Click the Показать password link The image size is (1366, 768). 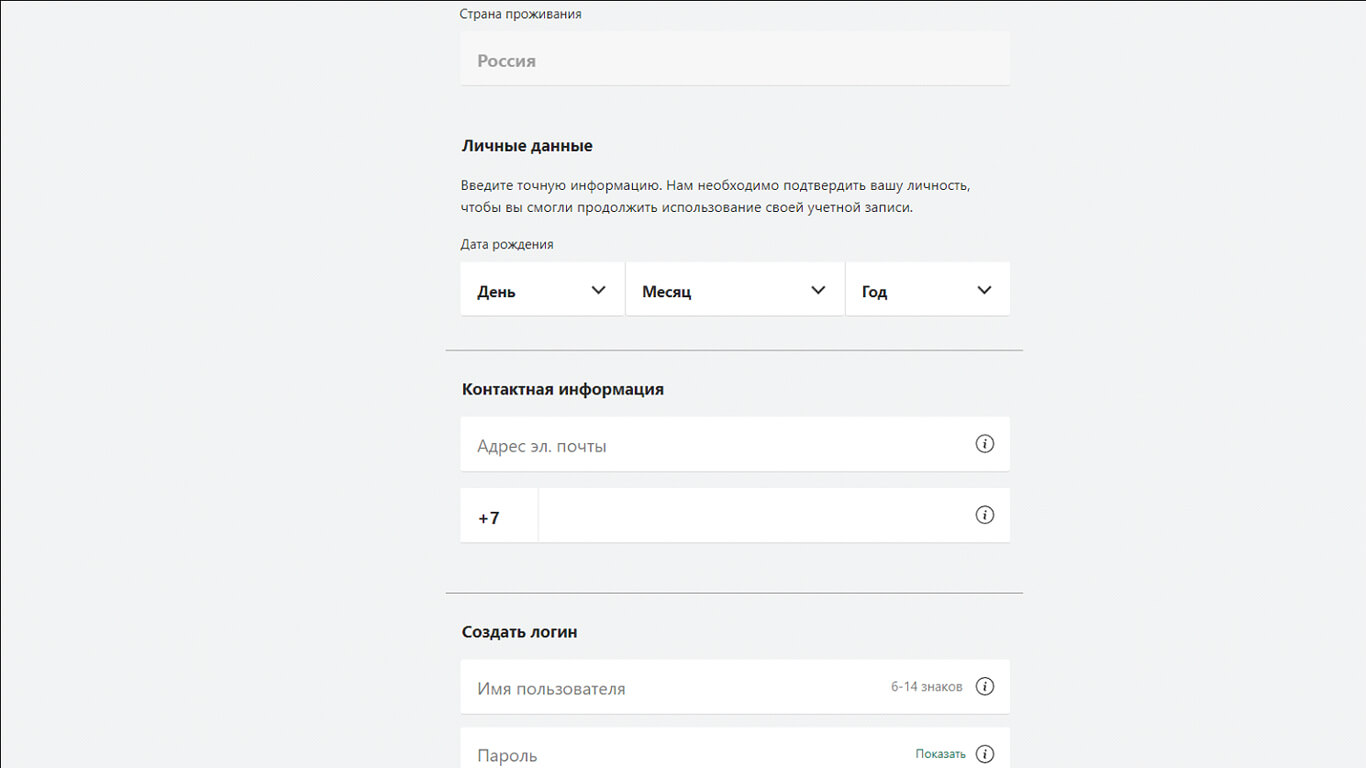(x=941, y=754)
